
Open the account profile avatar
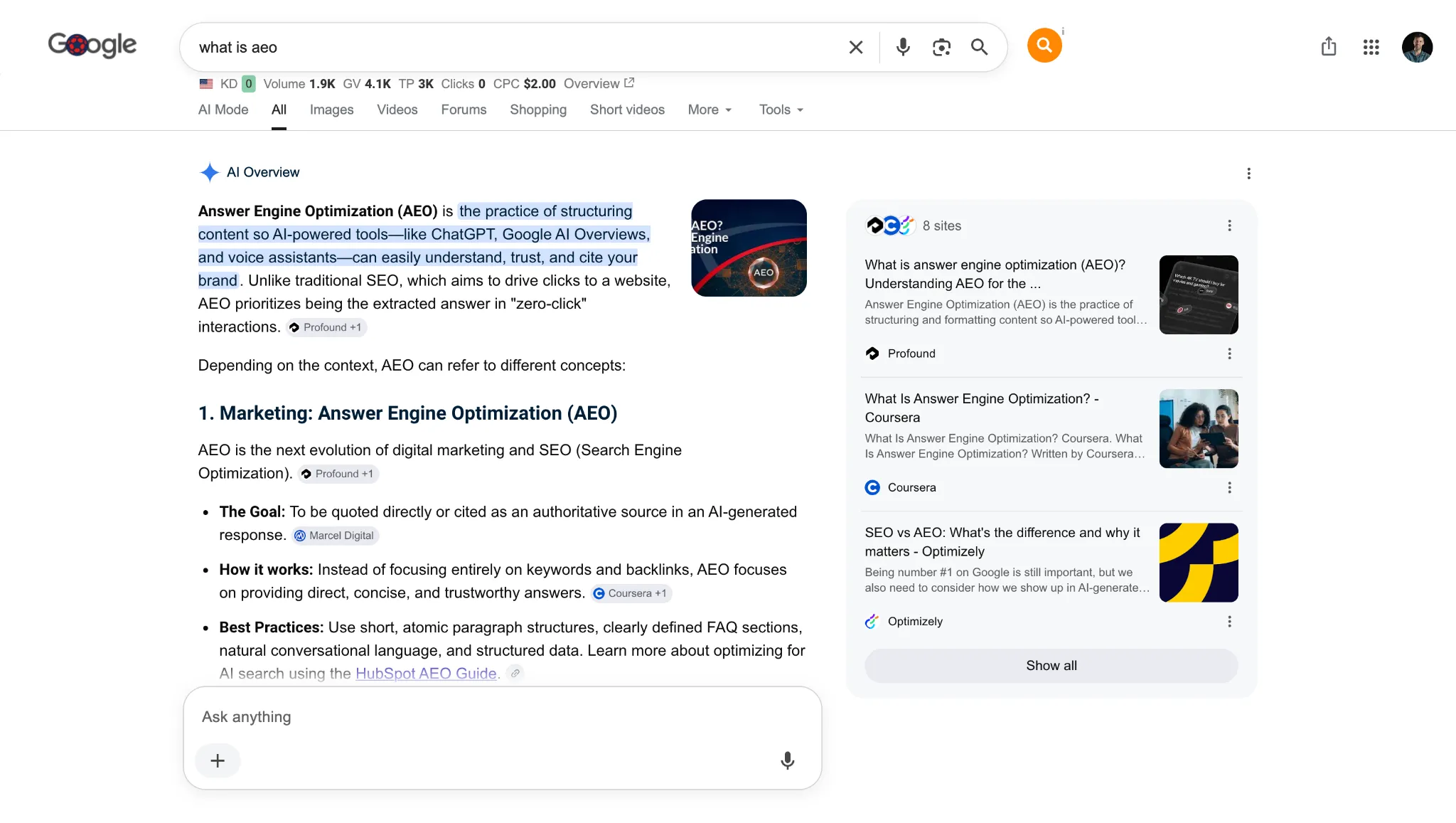pyautogui.click(x=1417, y=47)
